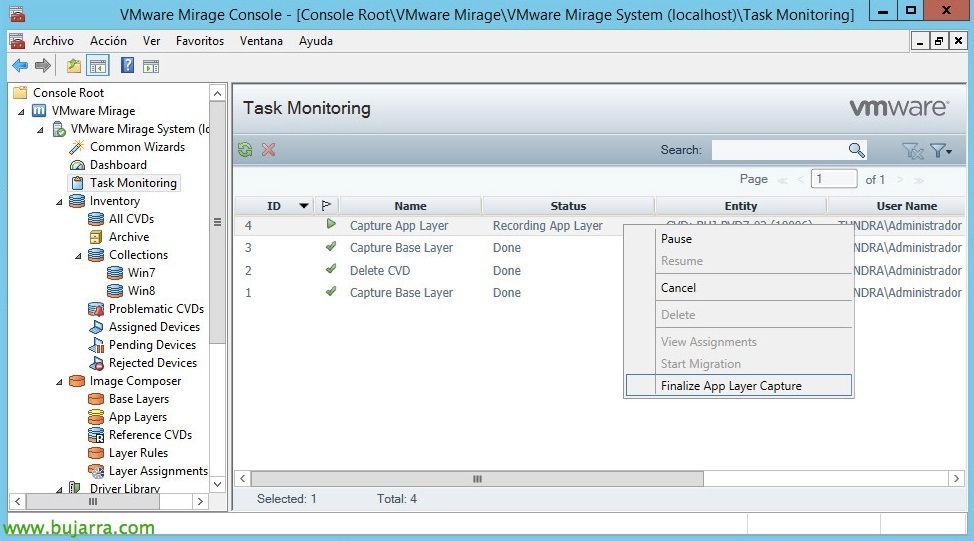Click the Rejected Devices icon
Image resolution: width=974 pixels, height=541 pixels.
[x=96, y=363]
